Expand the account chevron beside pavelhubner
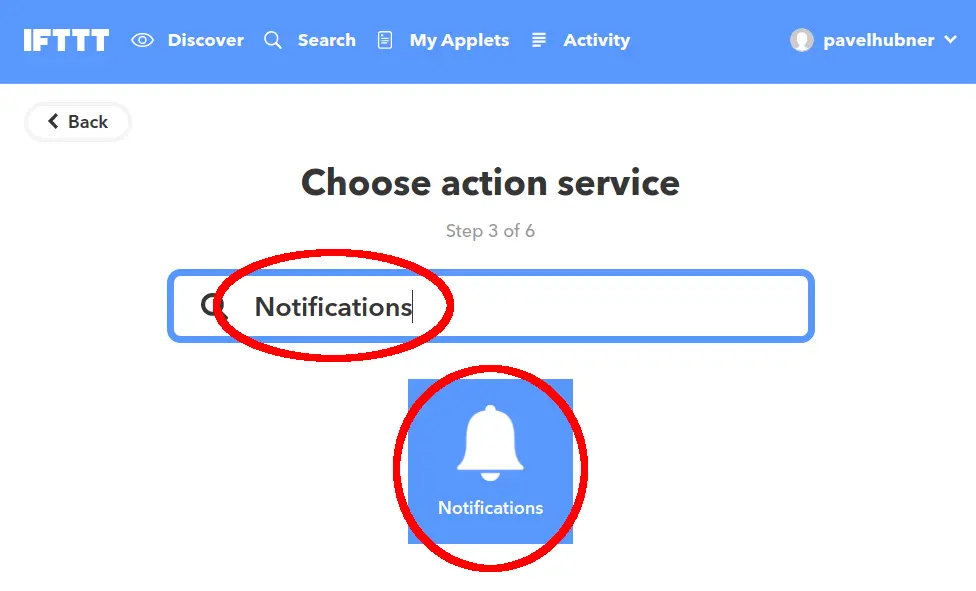976x591 pixels. 950,40
